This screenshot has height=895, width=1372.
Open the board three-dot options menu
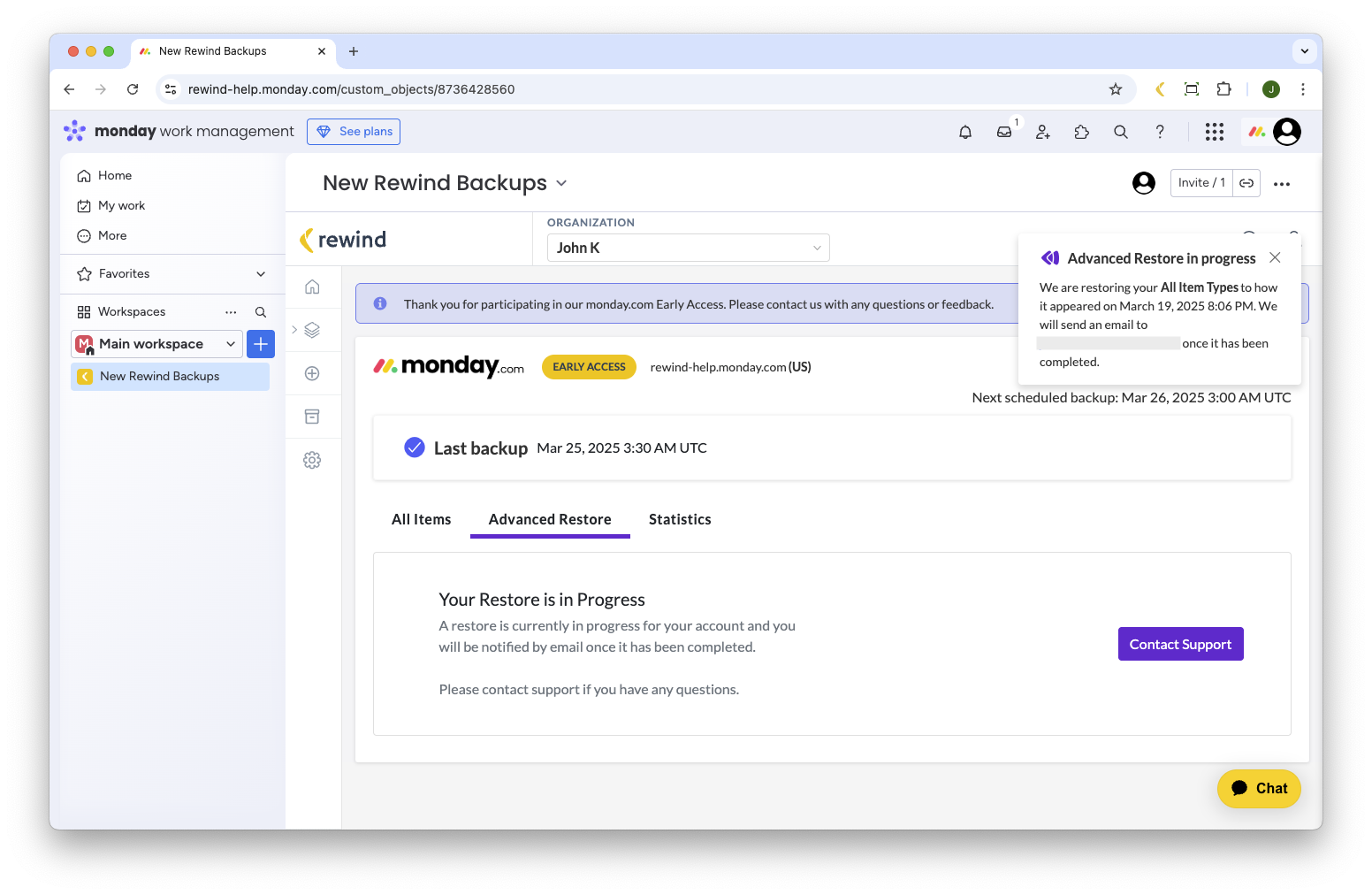(x=1282, y=184)
